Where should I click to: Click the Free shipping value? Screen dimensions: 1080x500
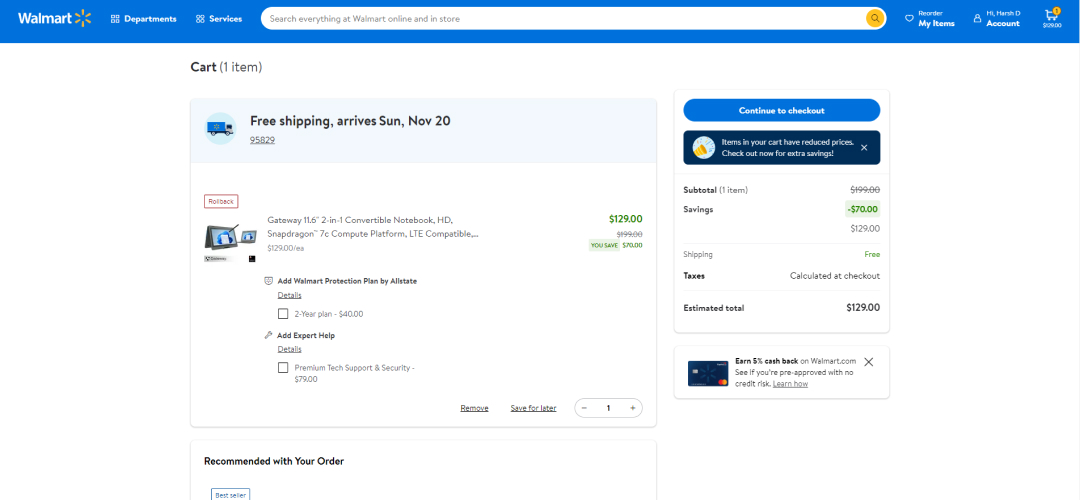click(873, 254)
